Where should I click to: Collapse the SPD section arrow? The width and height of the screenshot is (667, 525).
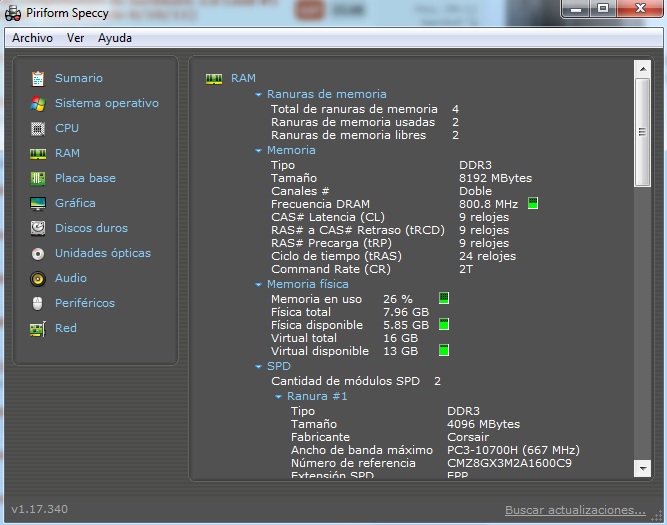pos(258,367)
